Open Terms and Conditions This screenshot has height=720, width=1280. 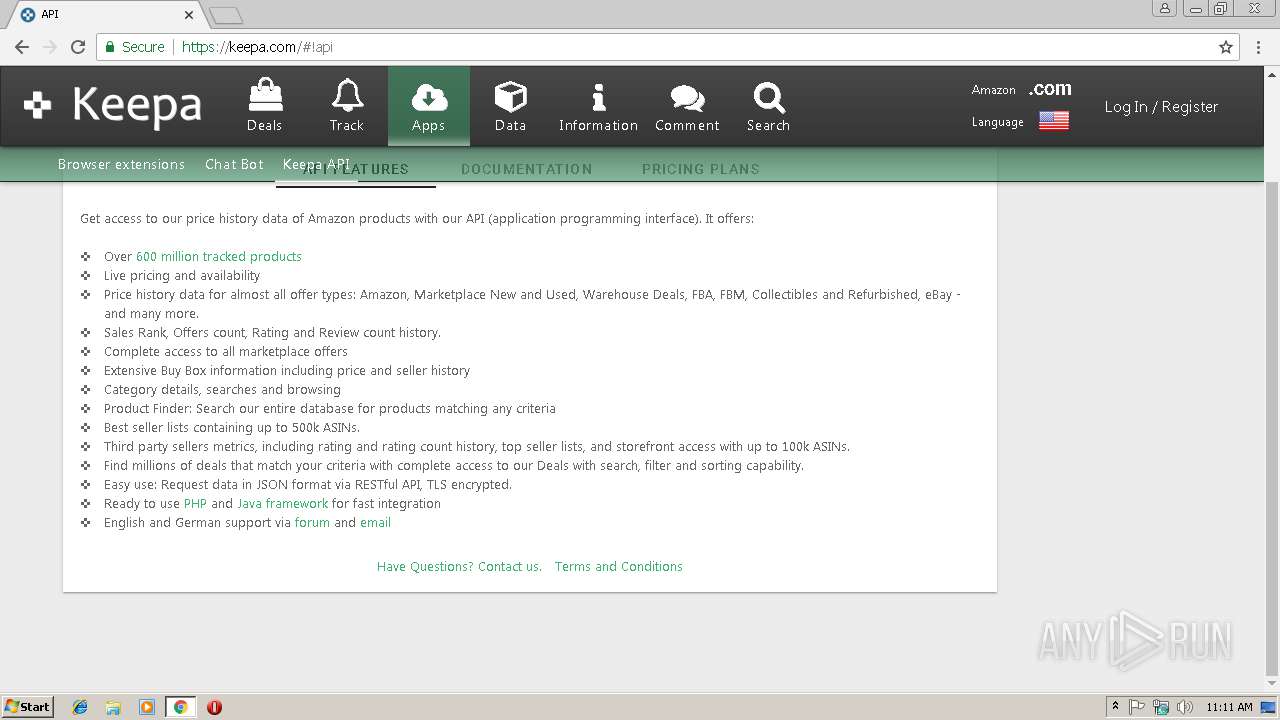pyautogui.click(x=618, y=566)
